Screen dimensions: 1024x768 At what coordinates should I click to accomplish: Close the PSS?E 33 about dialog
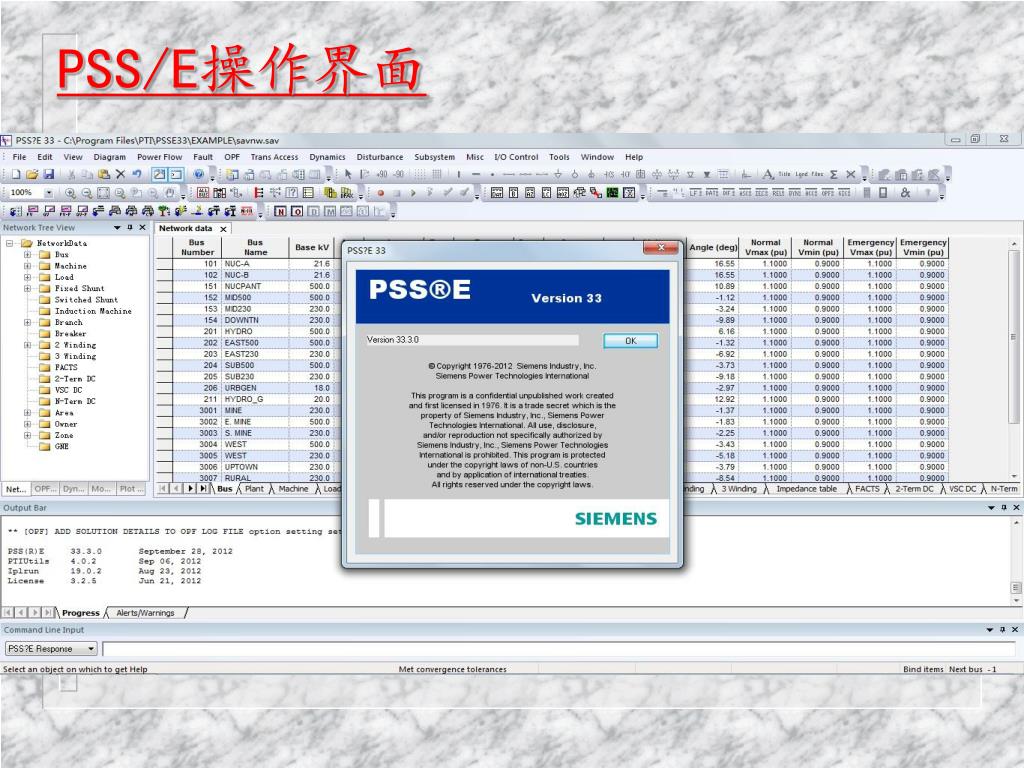661,248
